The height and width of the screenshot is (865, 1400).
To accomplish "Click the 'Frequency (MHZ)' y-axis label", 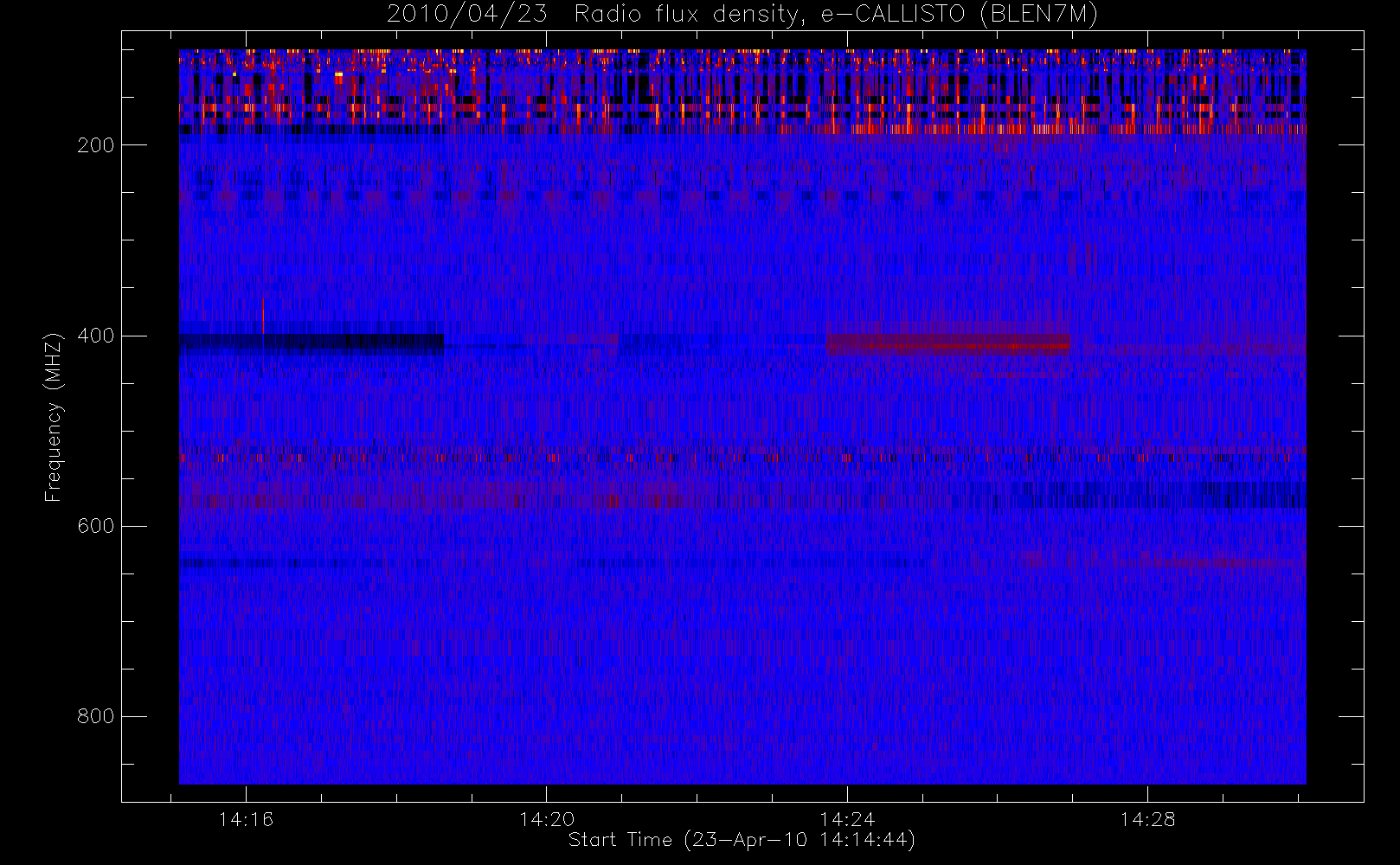I will (54, 417).
